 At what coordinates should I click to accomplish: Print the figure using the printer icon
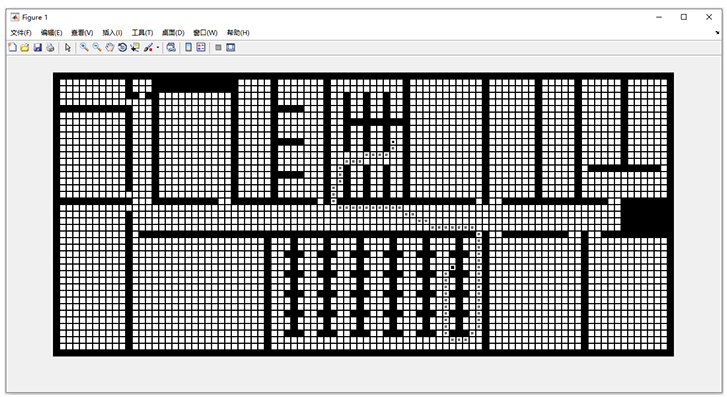coord(50,47)
